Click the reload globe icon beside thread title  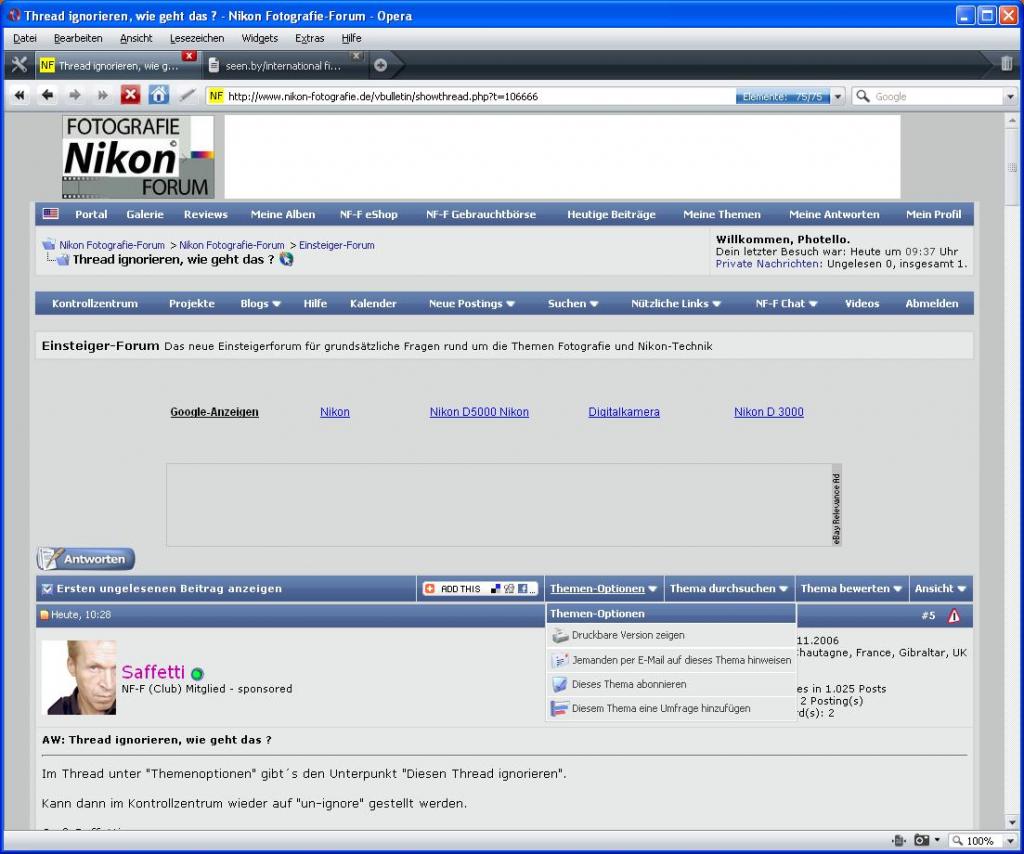[x=287, y=259]
